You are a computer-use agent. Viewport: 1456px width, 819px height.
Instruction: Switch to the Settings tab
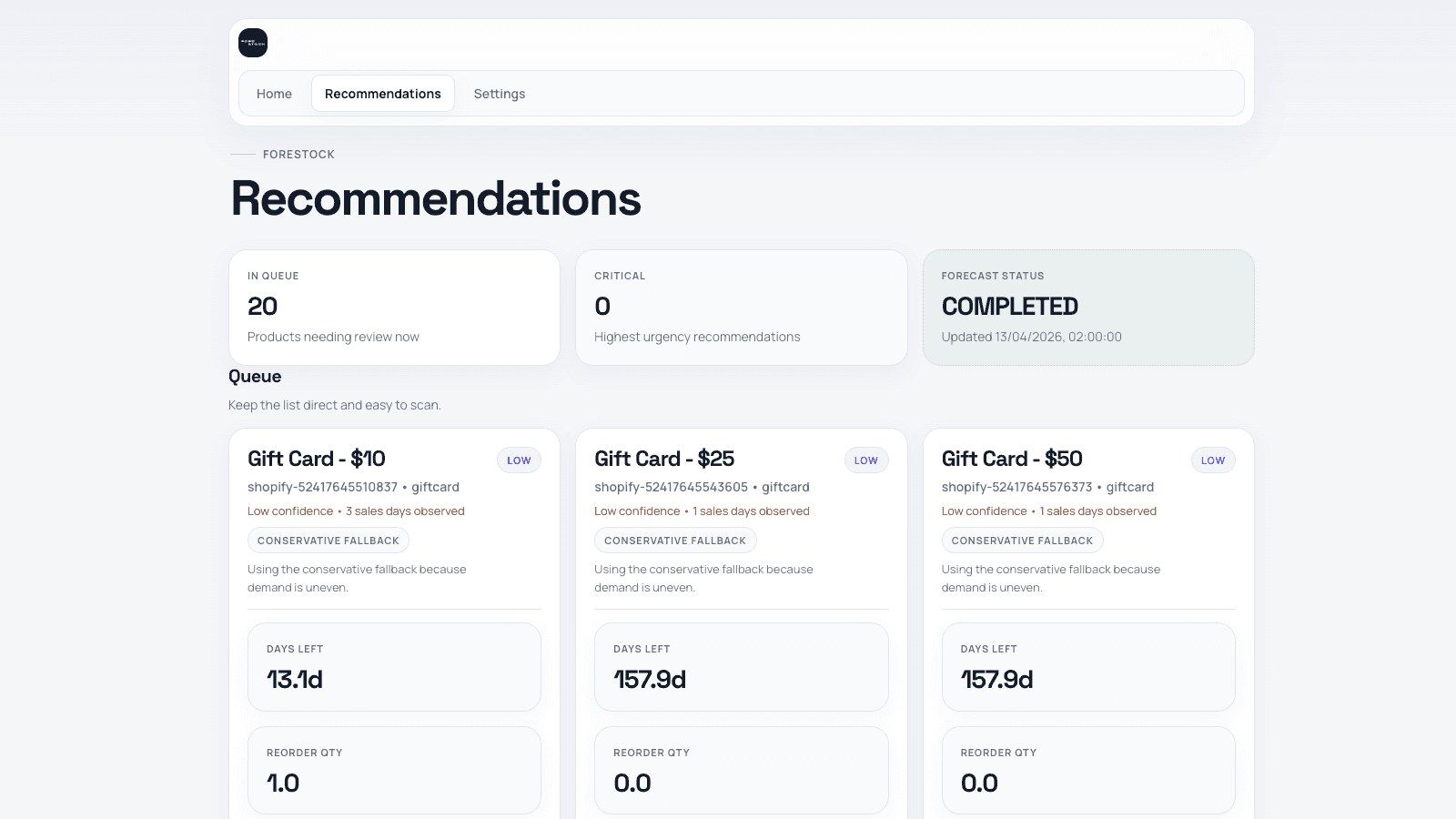click(x=500, y=94)
